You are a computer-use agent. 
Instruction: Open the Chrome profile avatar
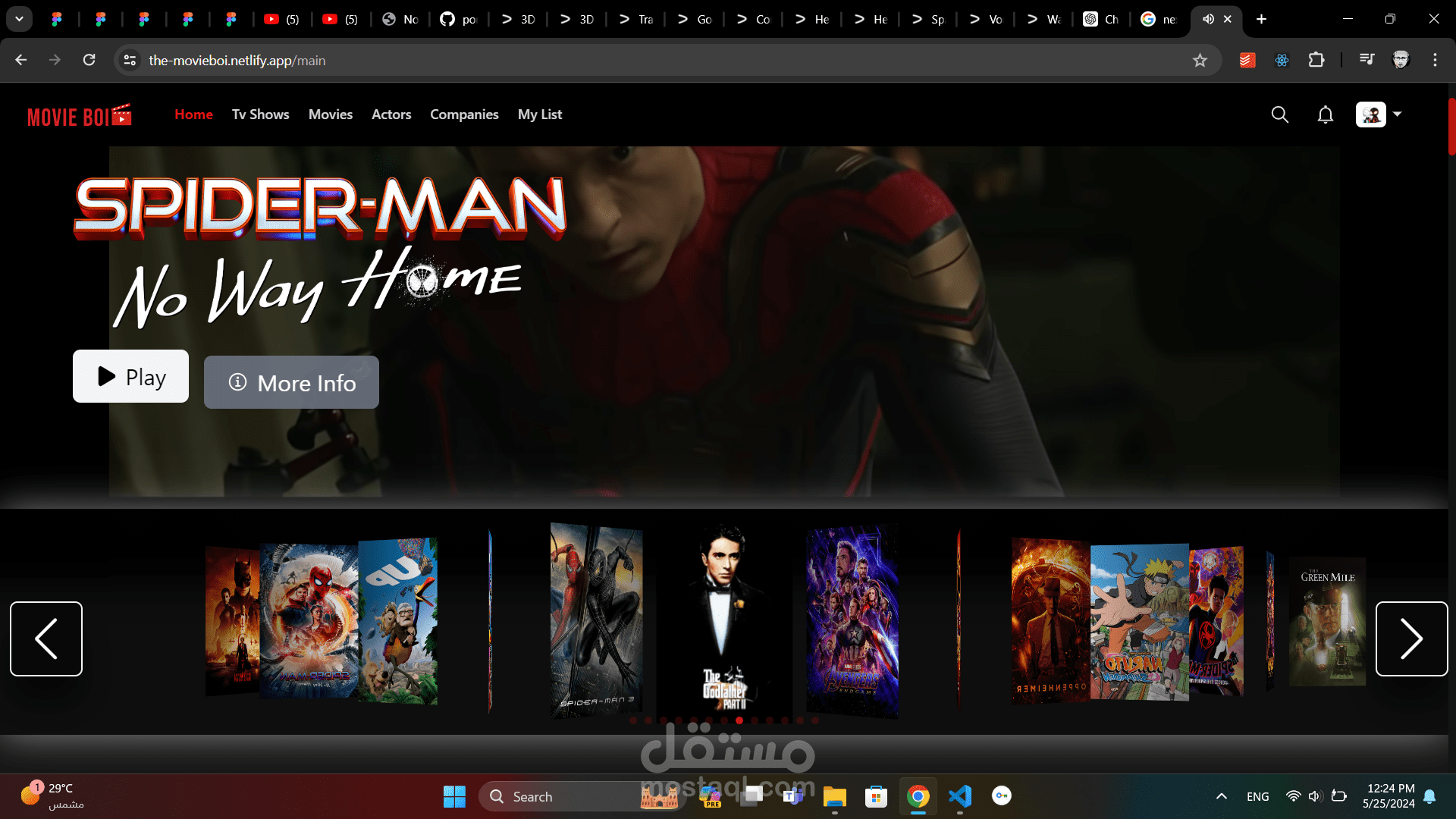tap(1401, 60)
